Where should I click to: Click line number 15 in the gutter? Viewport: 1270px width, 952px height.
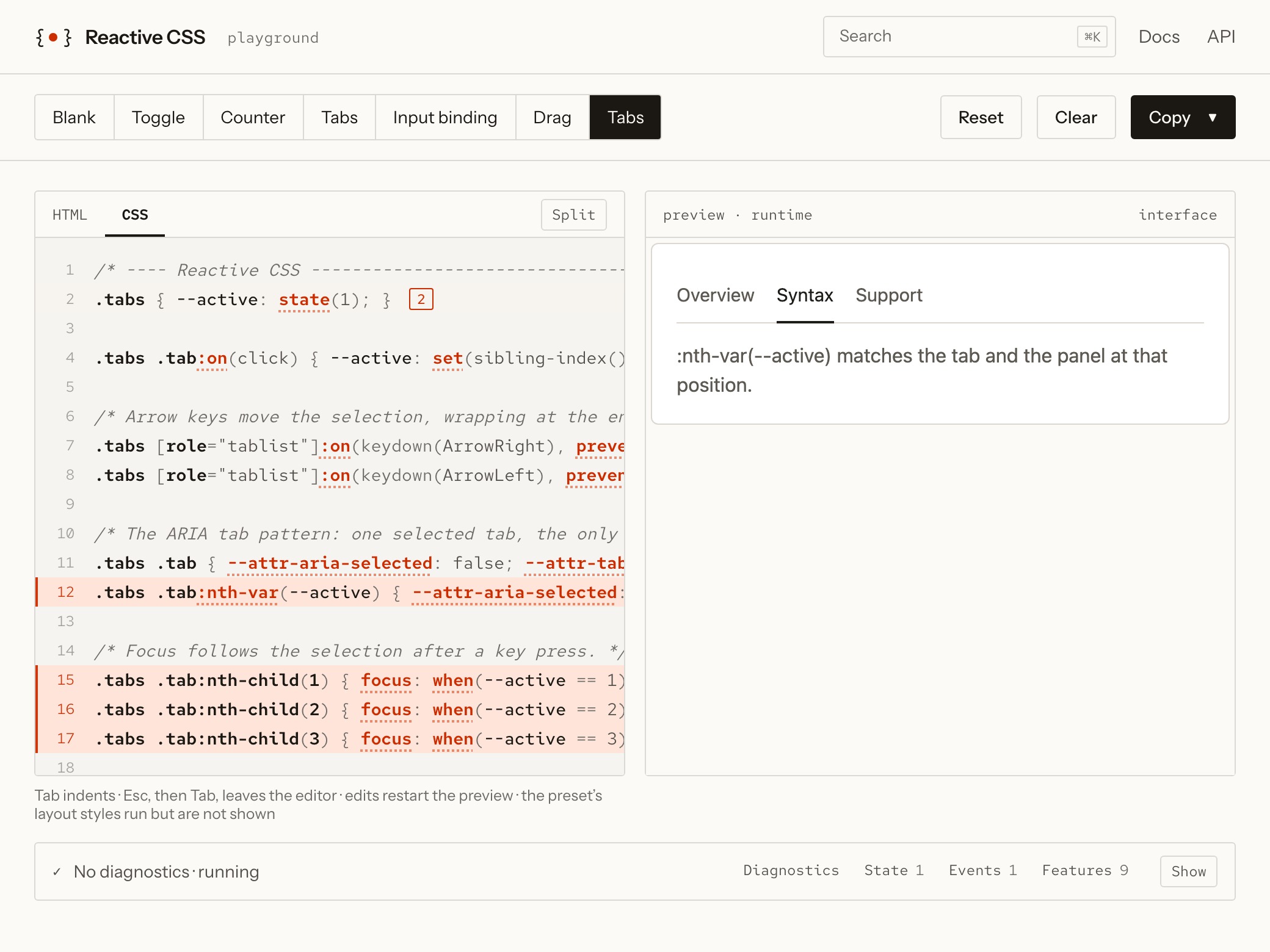click(65, 680)
